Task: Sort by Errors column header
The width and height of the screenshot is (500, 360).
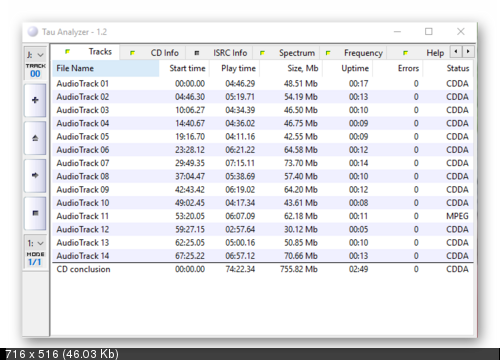Action: coord(397,68)
